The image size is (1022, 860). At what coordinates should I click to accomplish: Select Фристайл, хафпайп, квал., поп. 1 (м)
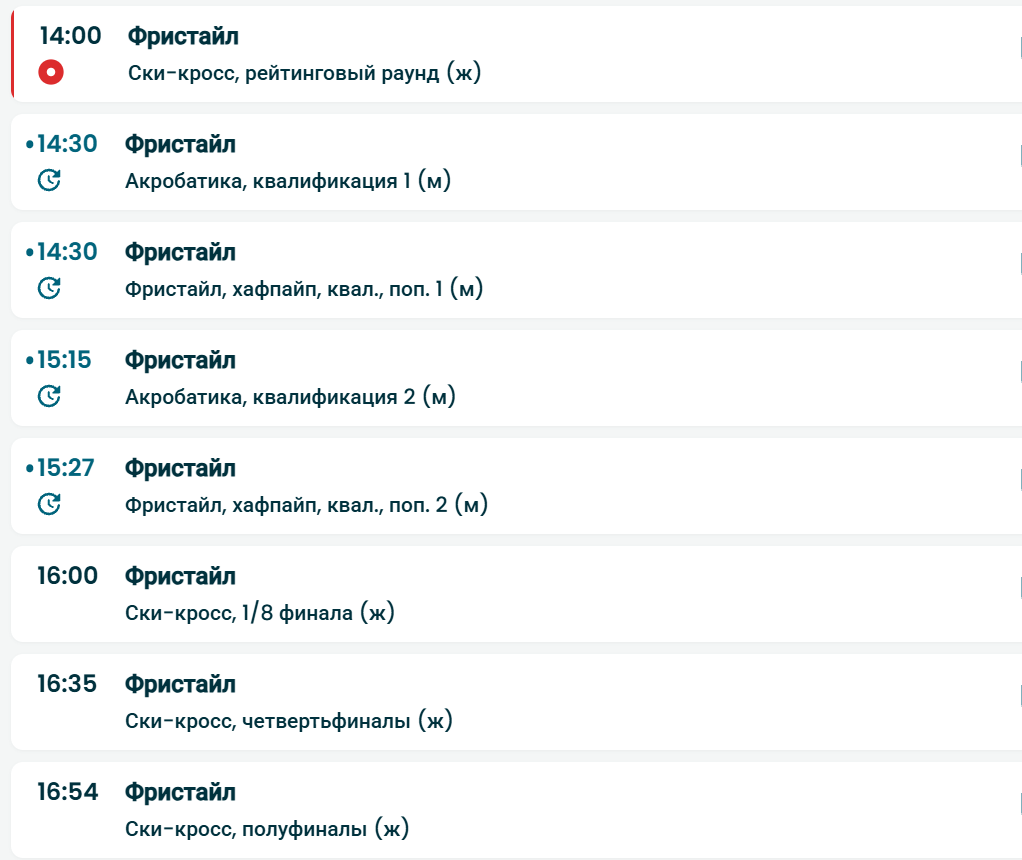pos(304,289)
